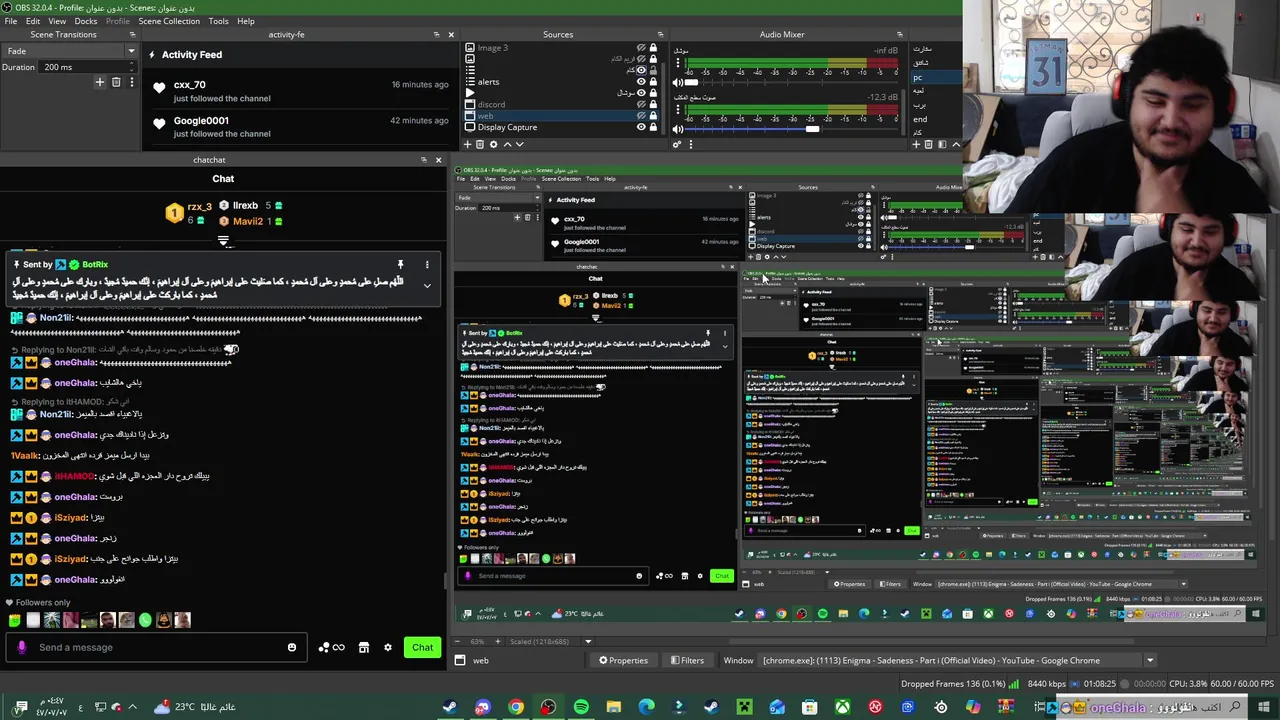Float the chatchat dock panel
1280x720 pixels.
[424, 160]
